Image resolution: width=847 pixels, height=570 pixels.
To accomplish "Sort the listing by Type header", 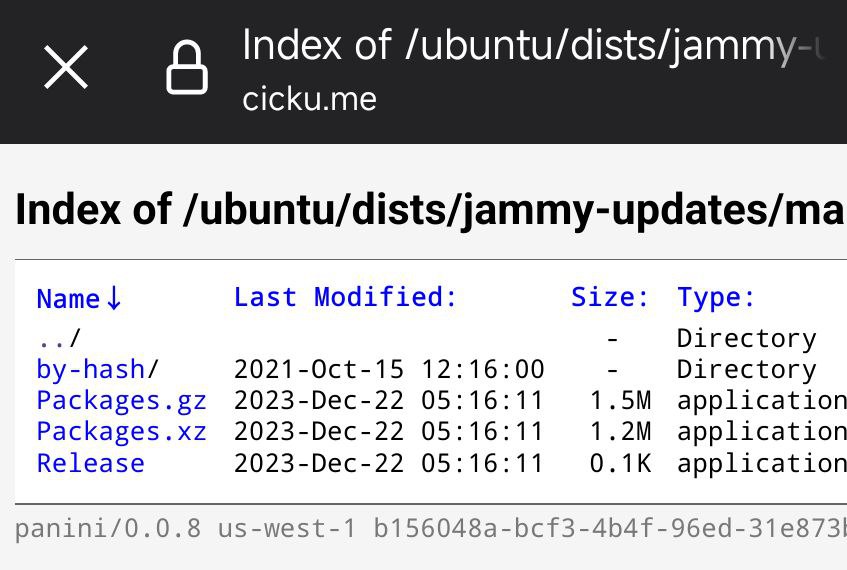I will (716, 297).
